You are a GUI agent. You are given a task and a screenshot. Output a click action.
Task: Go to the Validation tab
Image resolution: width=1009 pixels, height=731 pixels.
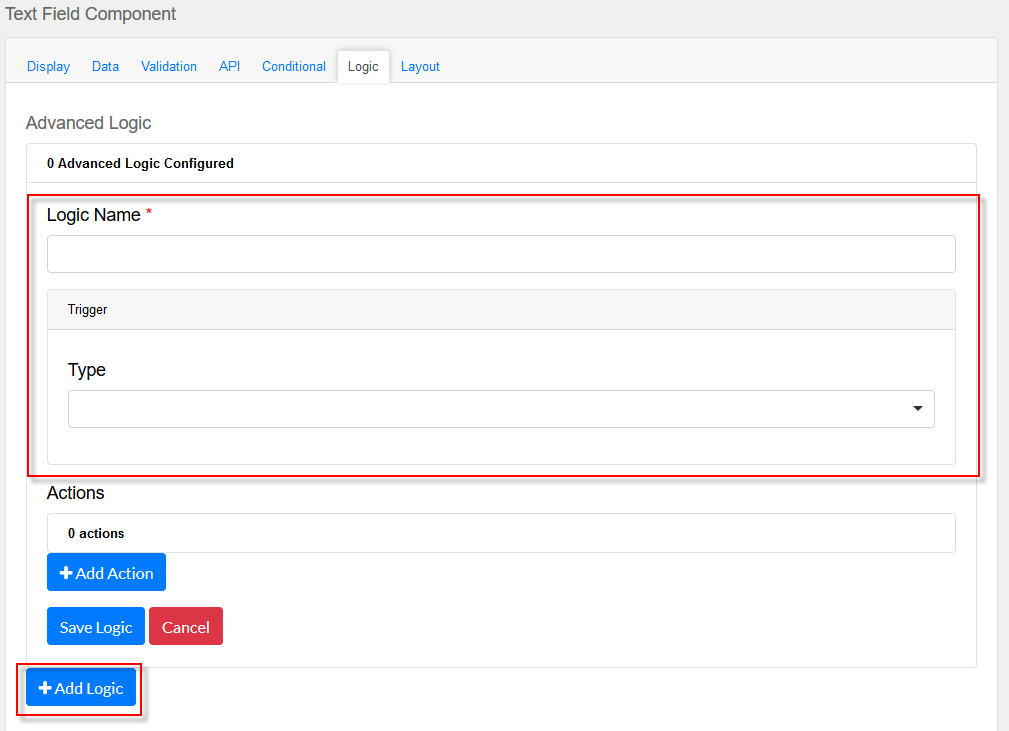[x=169, y=66]
